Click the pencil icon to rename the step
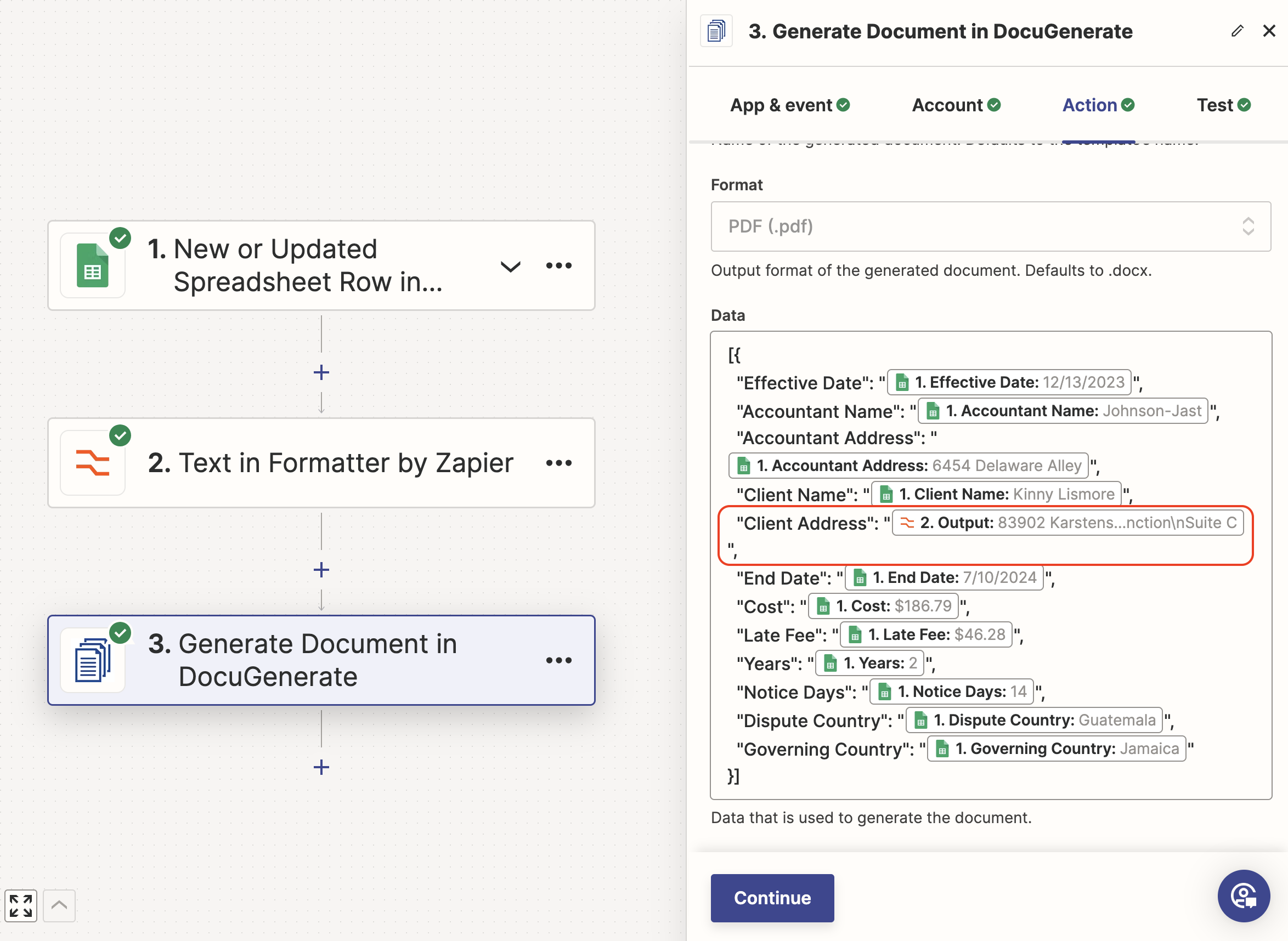 point(1237,31)
